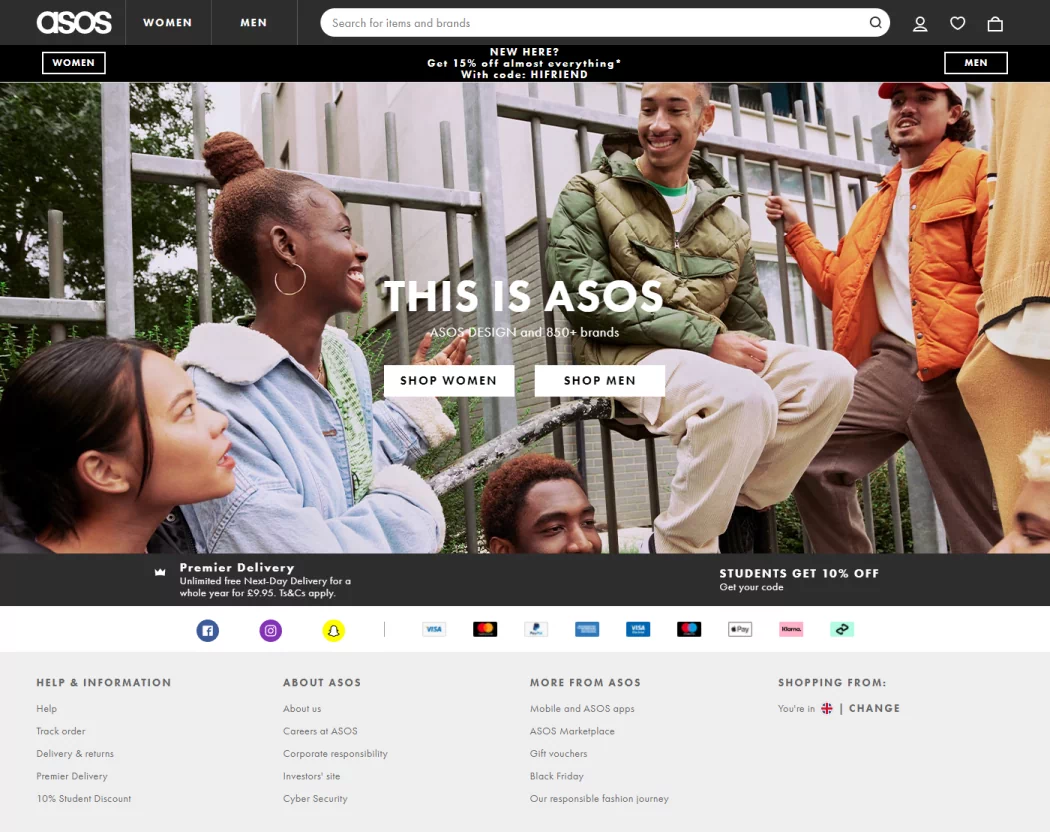Click the THIS IS ASOS hero heading
Screen dimensions: 1050x832
click(524, 296)
